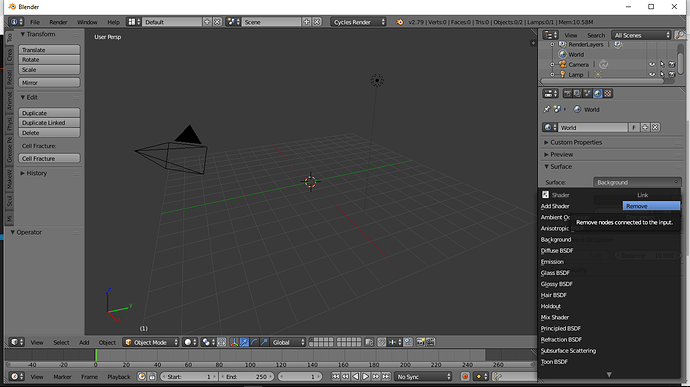Select the scale manipulator icon
The width and height of the screenshot is (690, 387).
[x=264, y=342]
